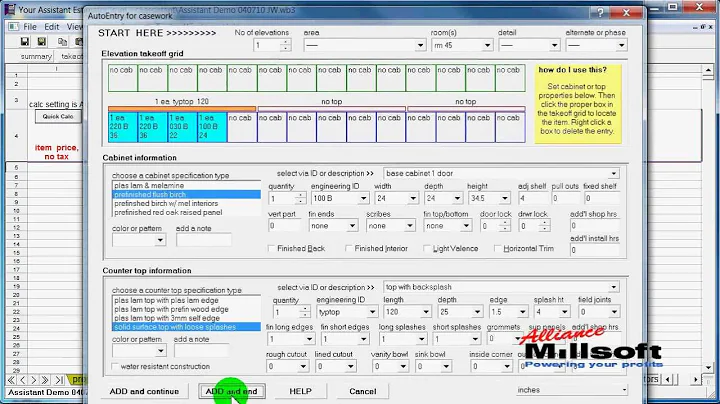Select prefinished flush birch specification

click(186, 195)
